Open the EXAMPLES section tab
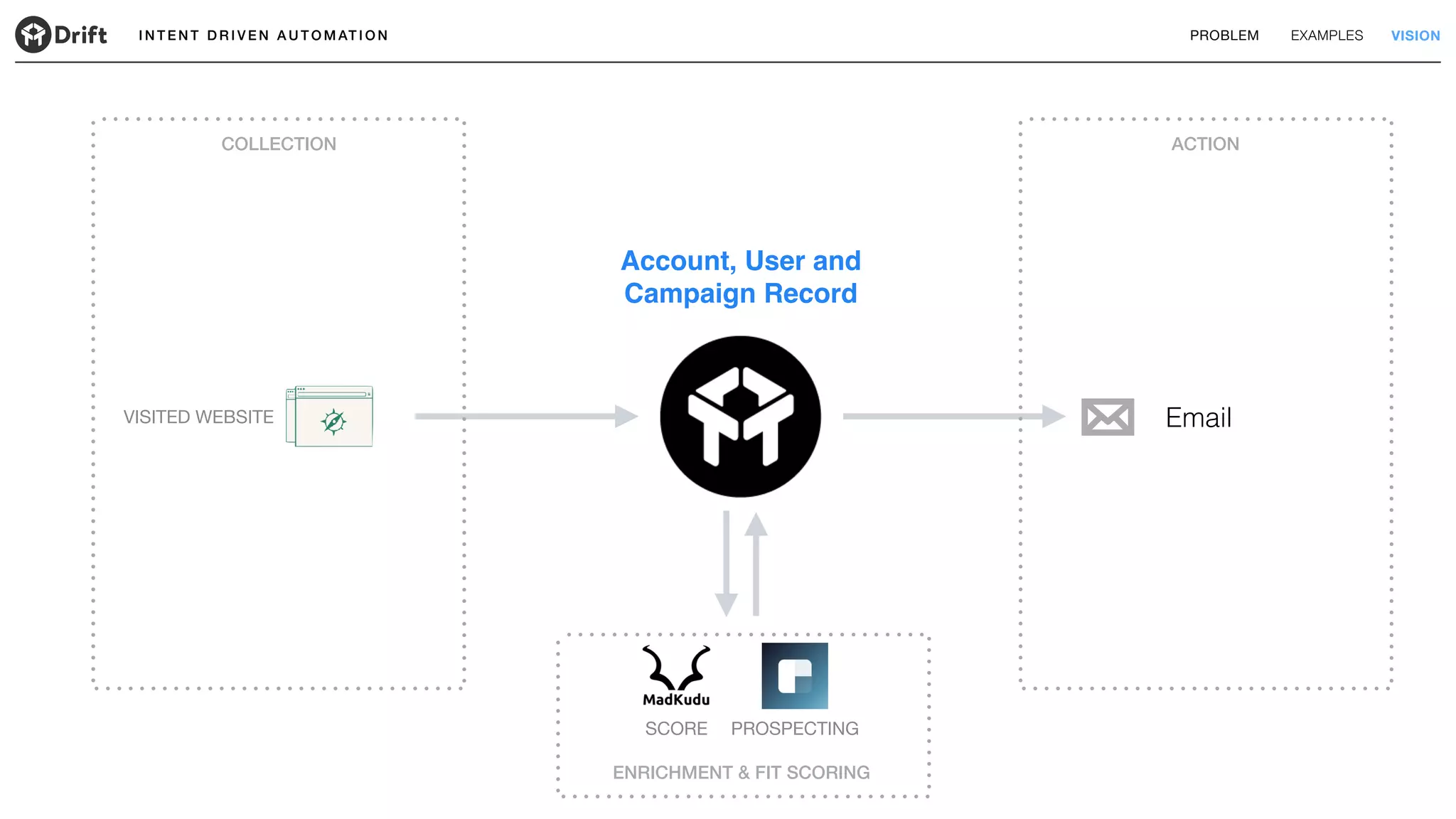1456x819 pixels. pos(1327,36)
